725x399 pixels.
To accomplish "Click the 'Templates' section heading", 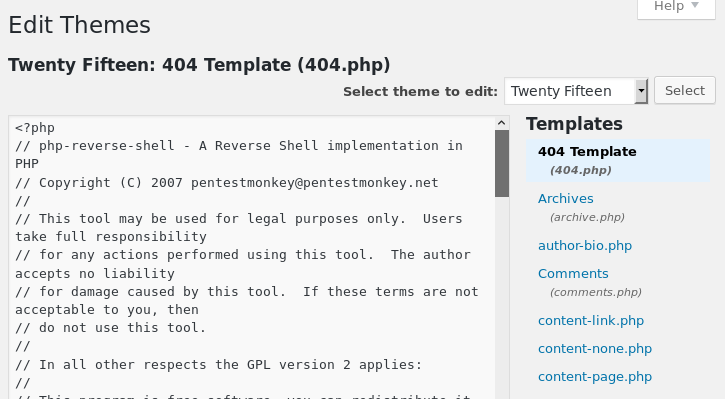I will pyautogui.click(x=574, y=124).
